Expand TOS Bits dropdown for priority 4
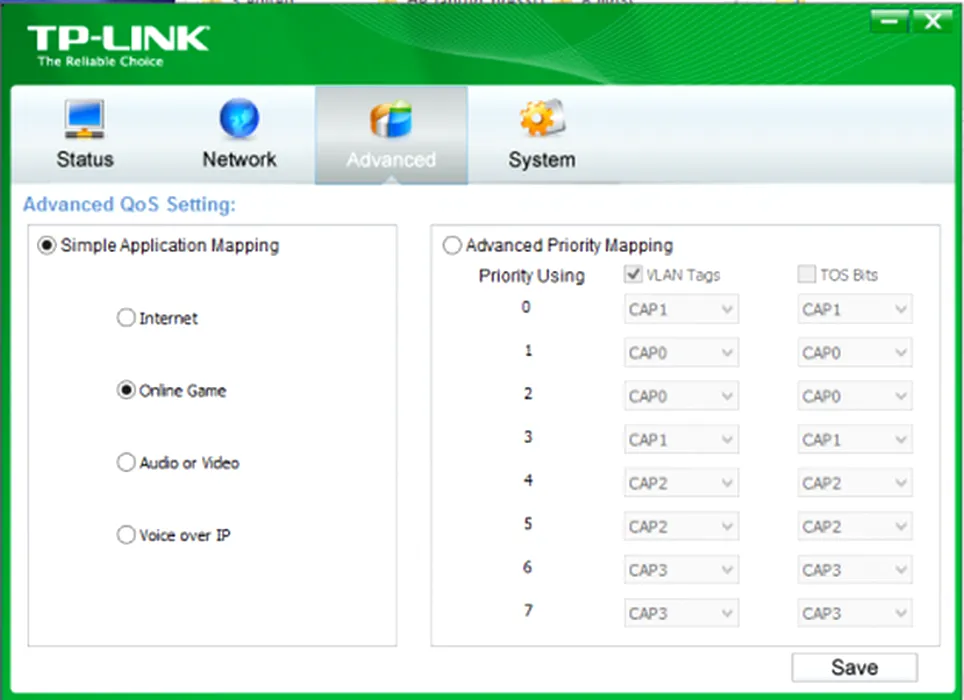 click(855, 483)
